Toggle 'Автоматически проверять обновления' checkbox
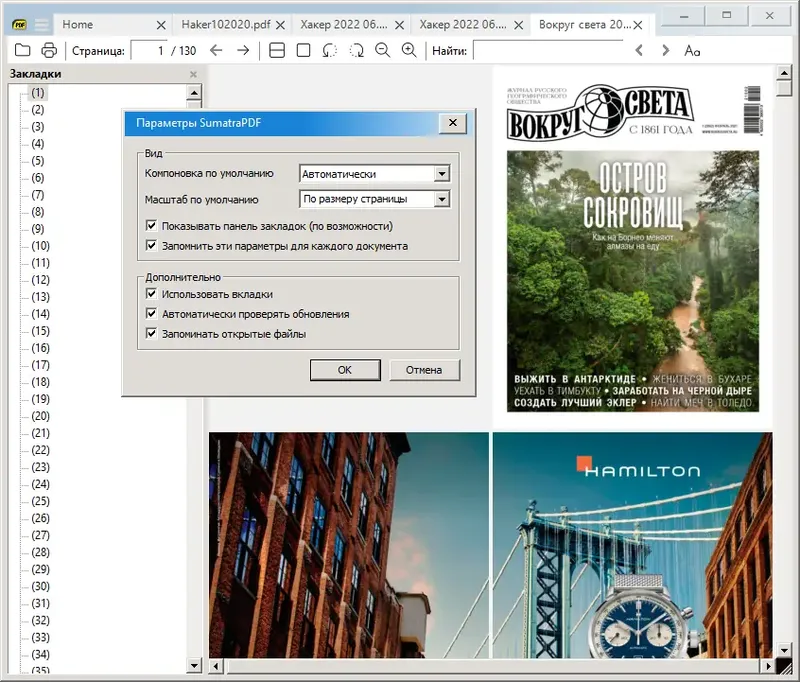800x682 pixels. [151, 314]
